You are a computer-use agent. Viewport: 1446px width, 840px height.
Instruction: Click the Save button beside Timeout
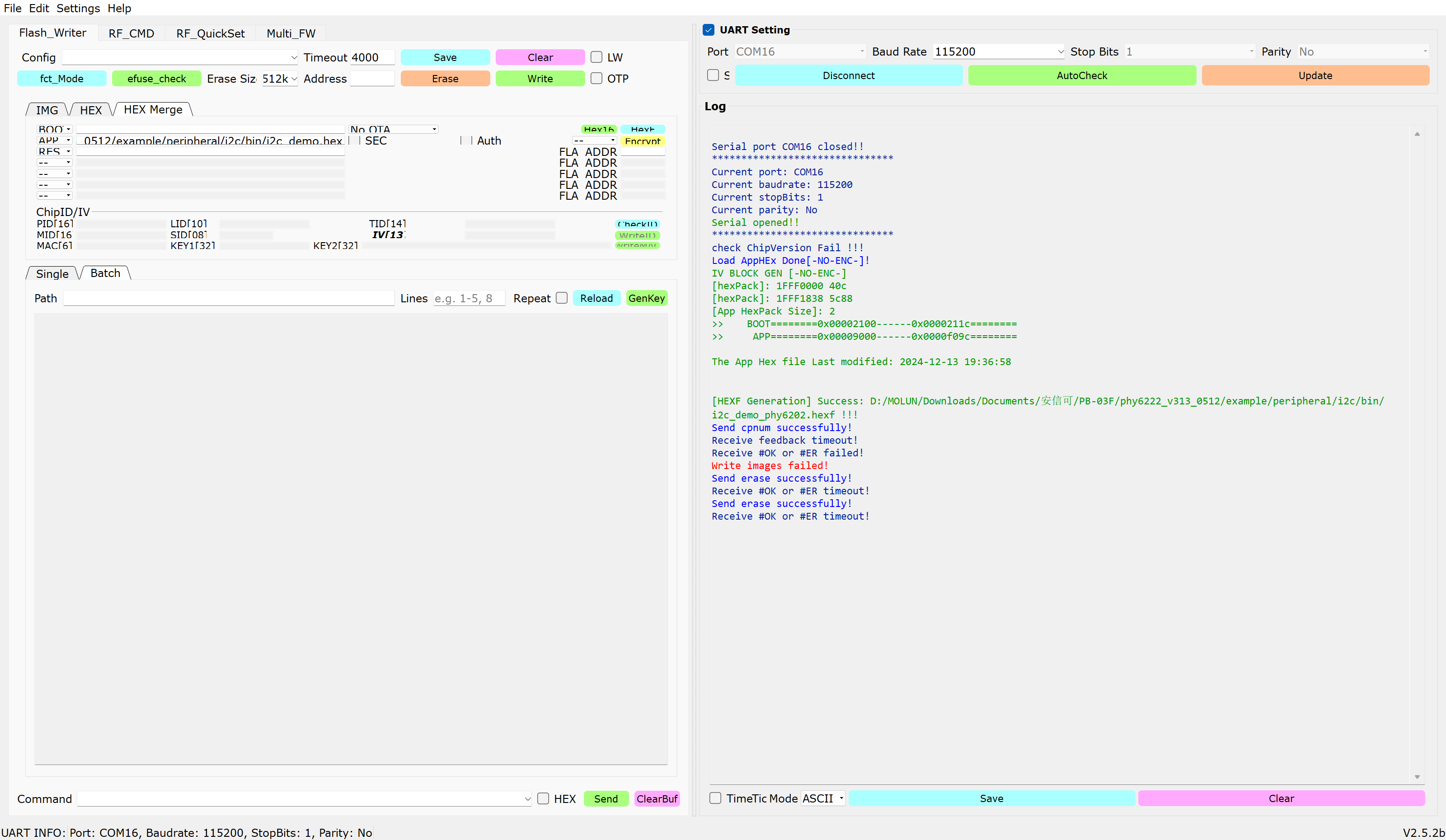(445, 57)
